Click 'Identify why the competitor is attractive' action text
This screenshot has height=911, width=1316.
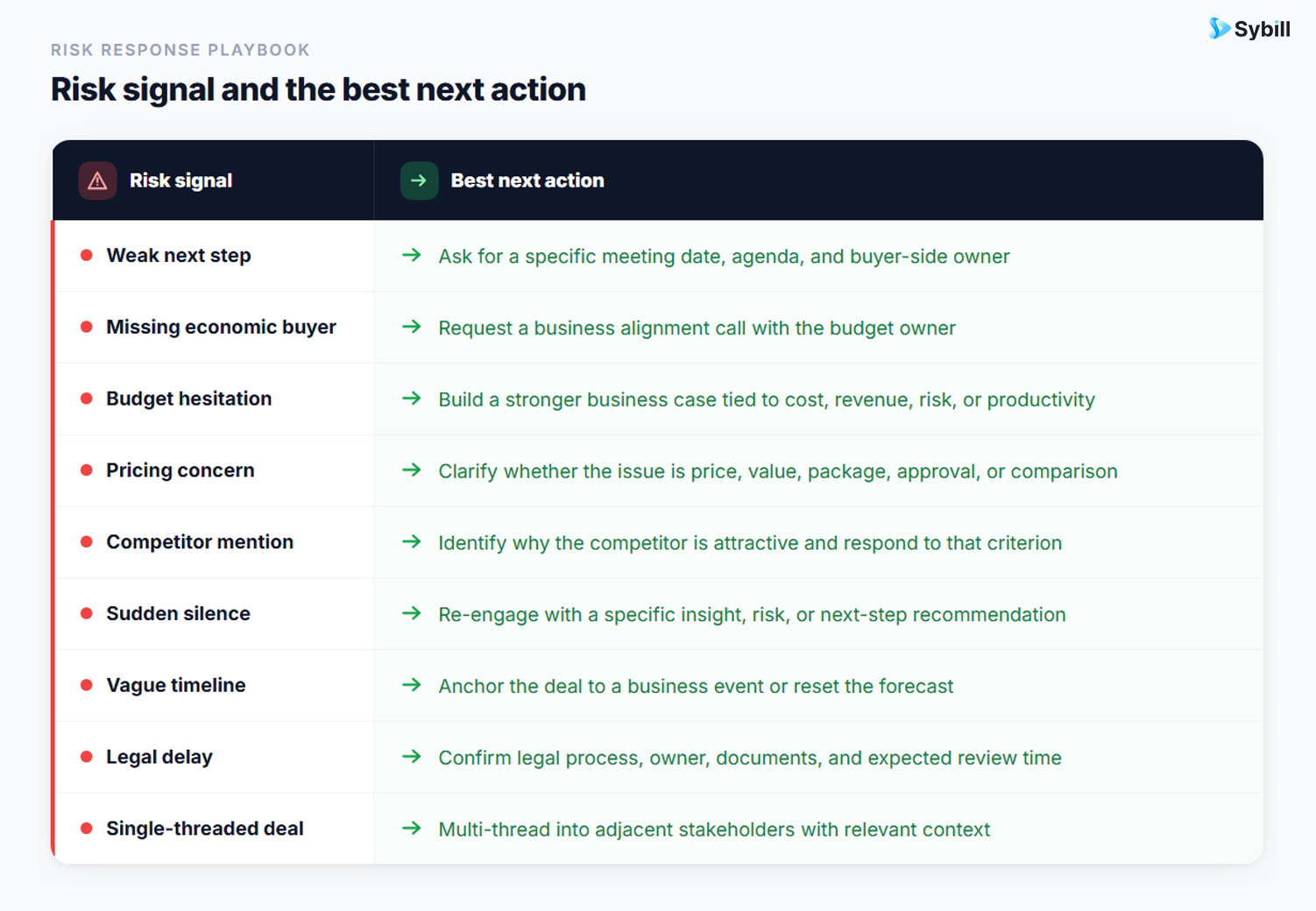click(x=750, y=543)
